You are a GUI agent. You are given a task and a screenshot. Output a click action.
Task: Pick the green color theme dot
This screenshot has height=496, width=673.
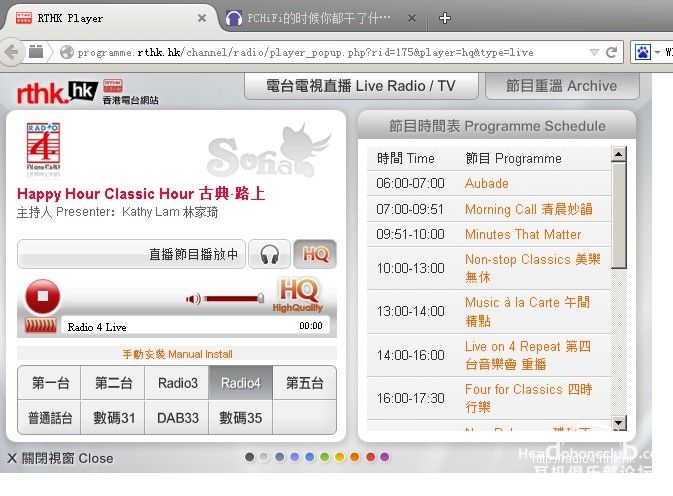(324, 457)
